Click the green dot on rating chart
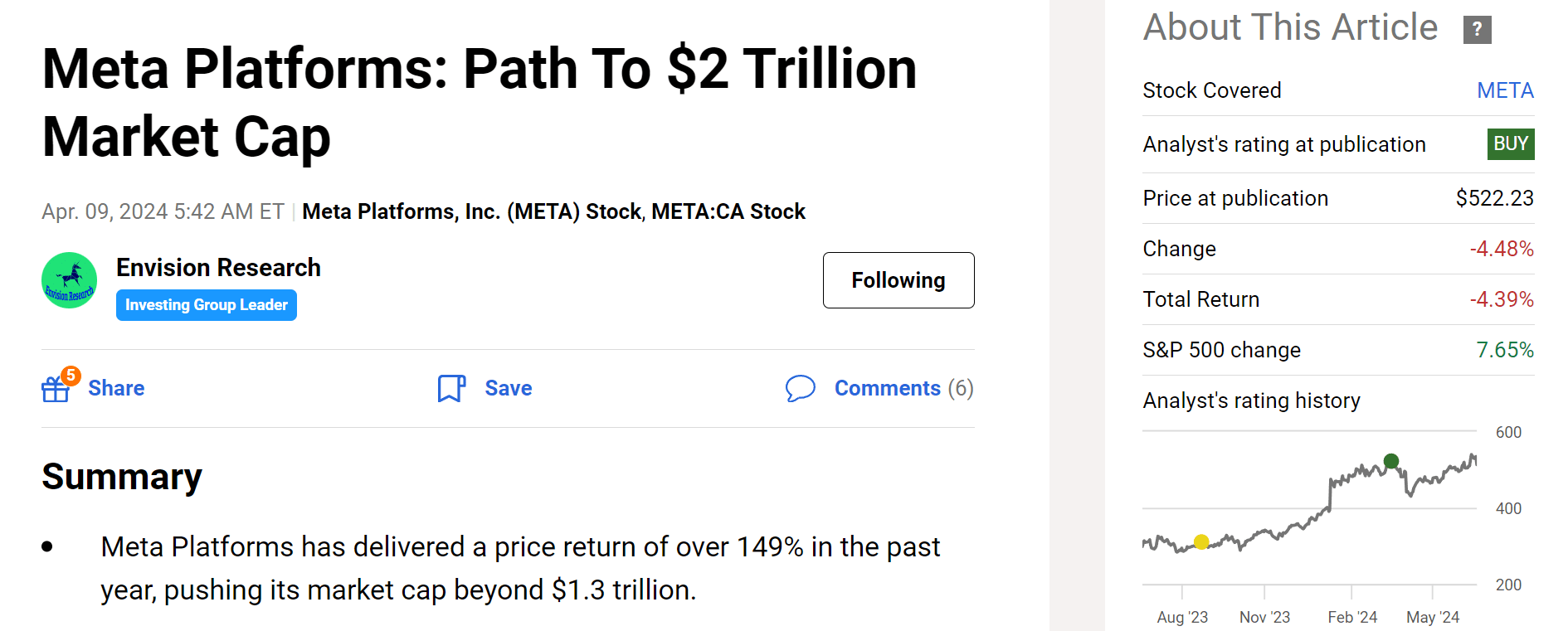 pyautogui.click(x=1391, y=461)
